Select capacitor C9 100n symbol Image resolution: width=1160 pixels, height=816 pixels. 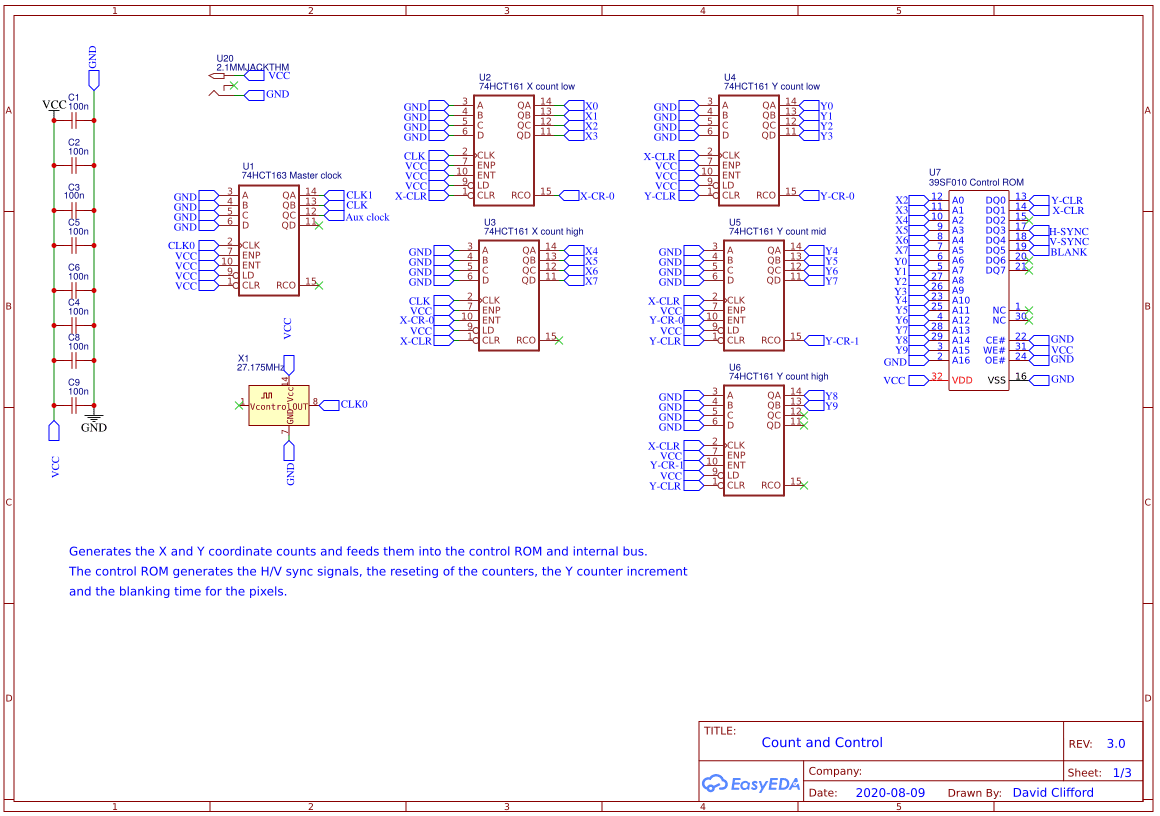74,405
